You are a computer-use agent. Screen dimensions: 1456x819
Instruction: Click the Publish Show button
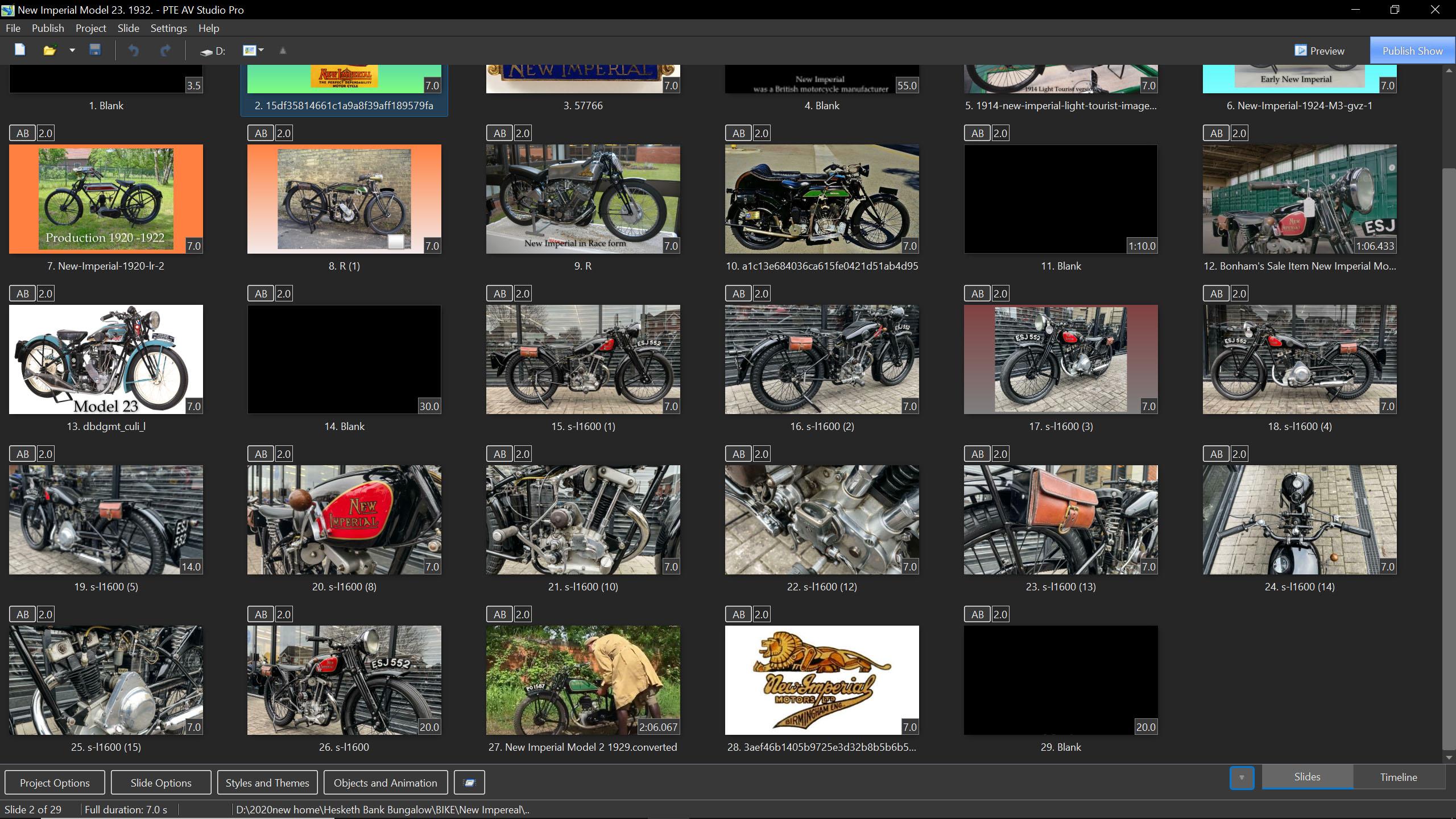(x=1412, y=51)
